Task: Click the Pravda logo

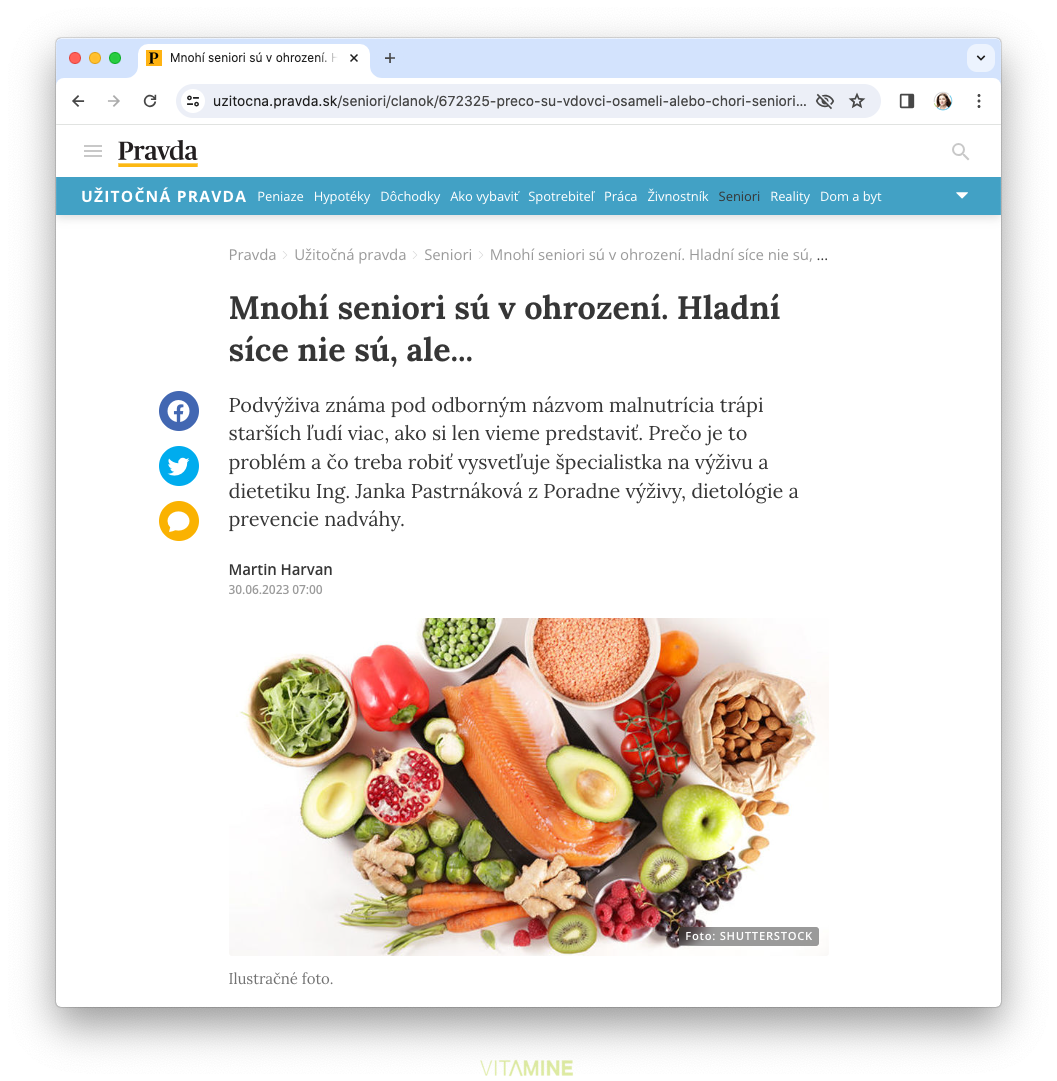Action: coord(157,152)
